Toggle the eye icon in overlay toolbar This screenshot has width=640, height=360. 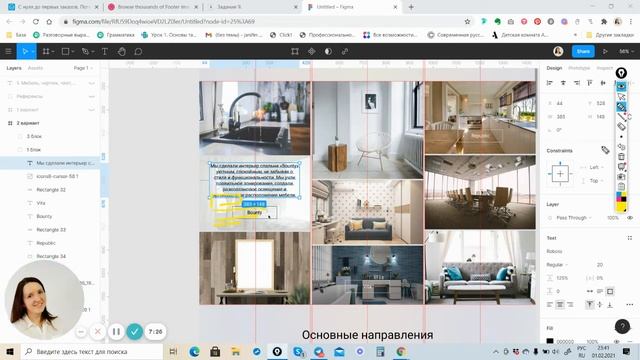click(x=621, y=87)
